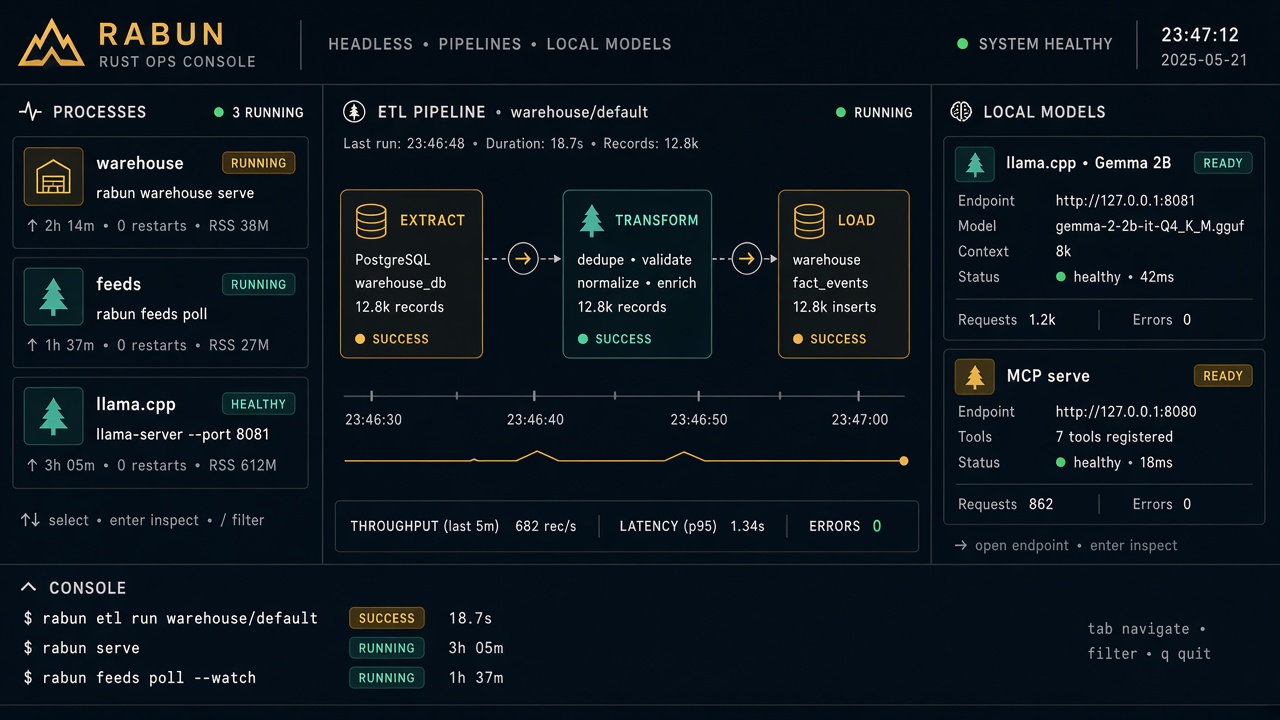The image size is (1280, 720).
Task: Click the Processes pulse icon
Action: tap(30, 112)
